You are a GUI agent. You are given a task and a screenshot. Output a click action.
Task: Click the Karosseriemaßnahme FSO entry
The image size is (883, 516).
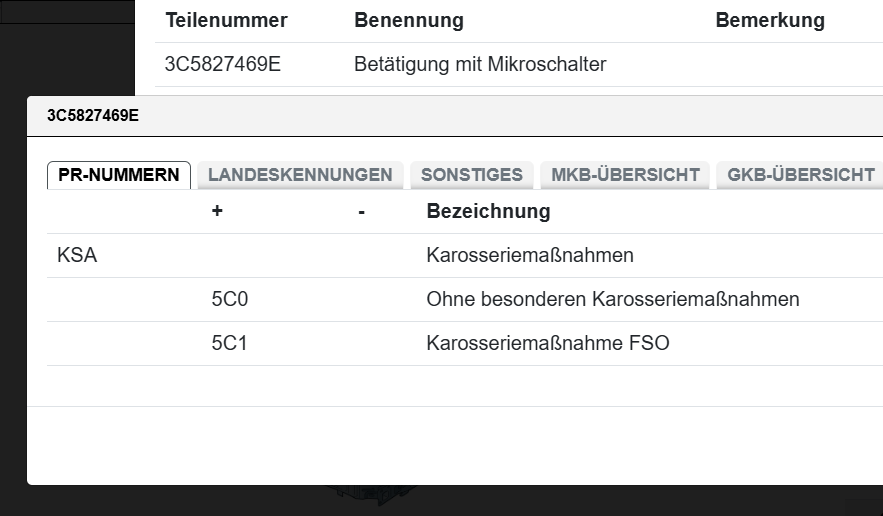click(x=547, y=343)
